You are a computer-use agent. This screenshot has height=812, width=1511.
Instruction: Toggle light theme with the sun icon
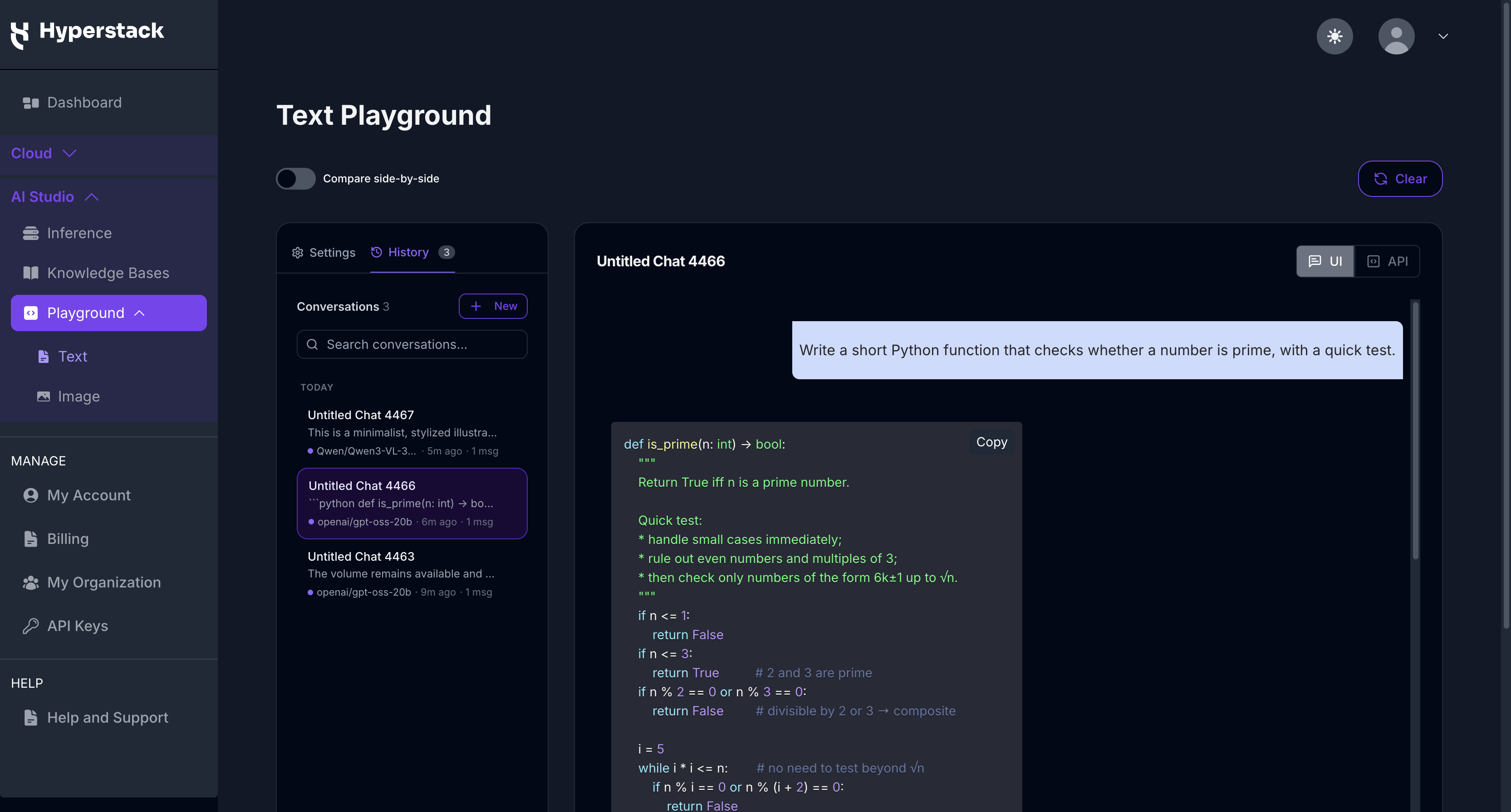1334,36
